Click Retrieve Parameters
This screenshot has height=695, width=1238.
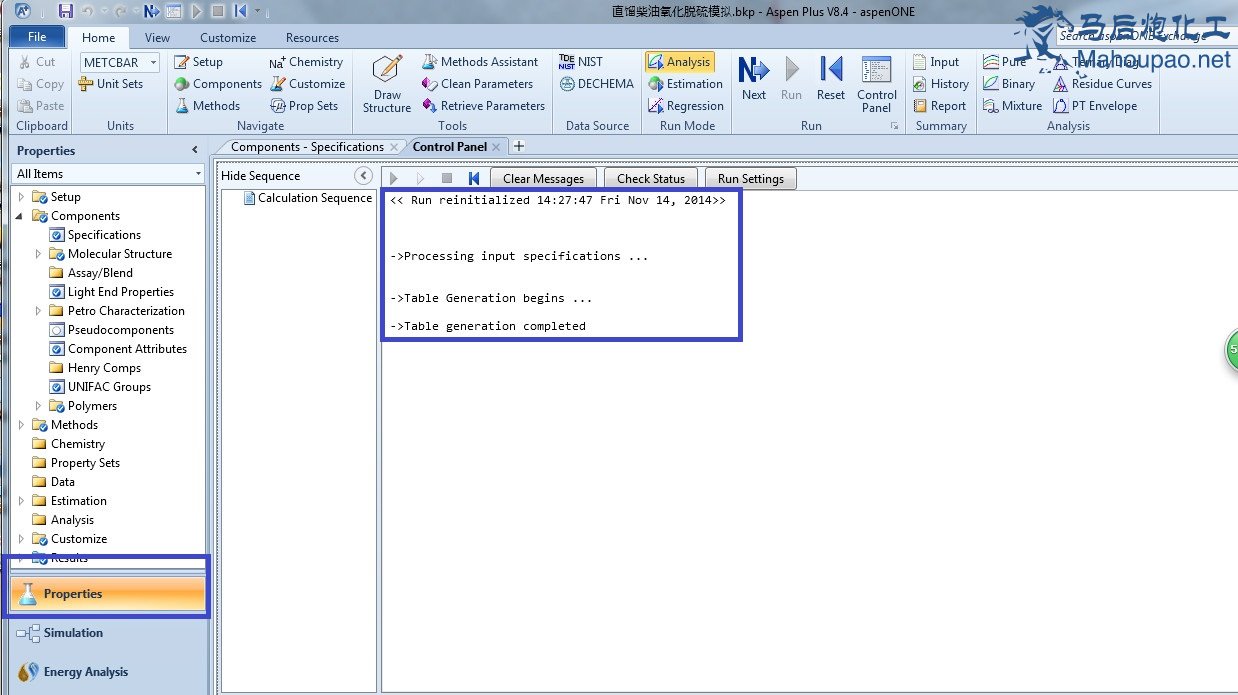click(x=483, y=106)
